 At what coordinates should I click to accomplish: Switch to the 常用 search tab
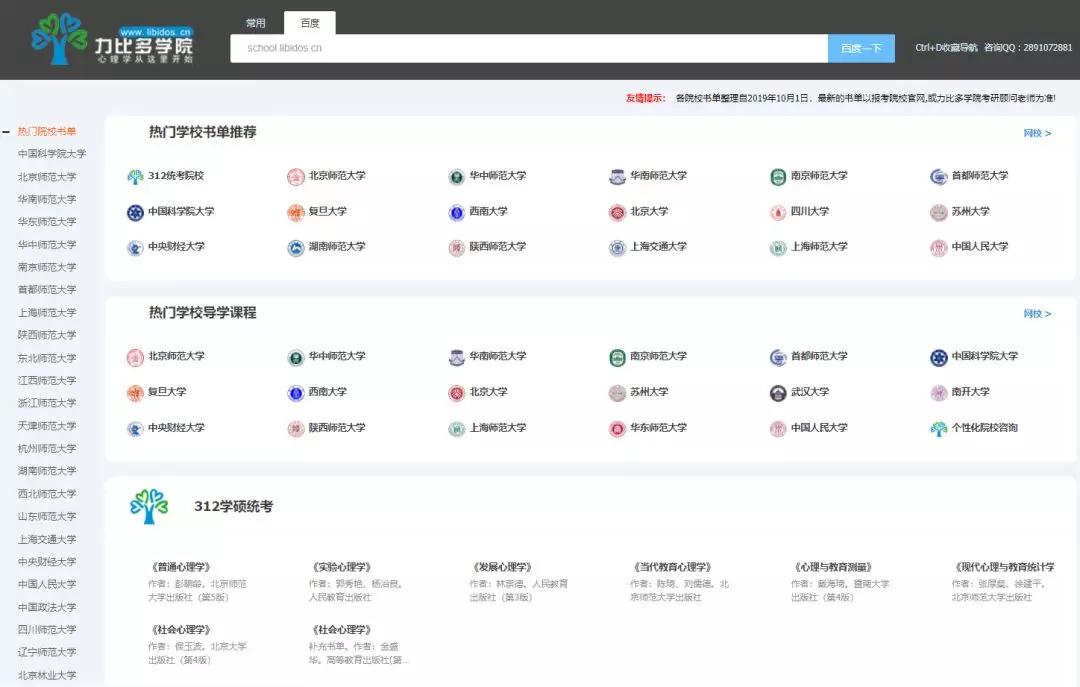coord(256,21)
